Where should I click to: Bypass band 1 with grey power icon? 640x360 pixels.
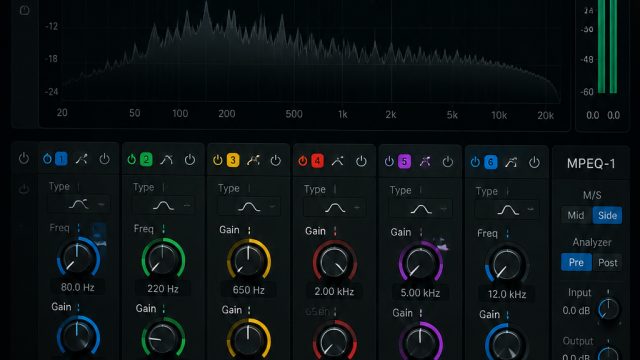104,159
